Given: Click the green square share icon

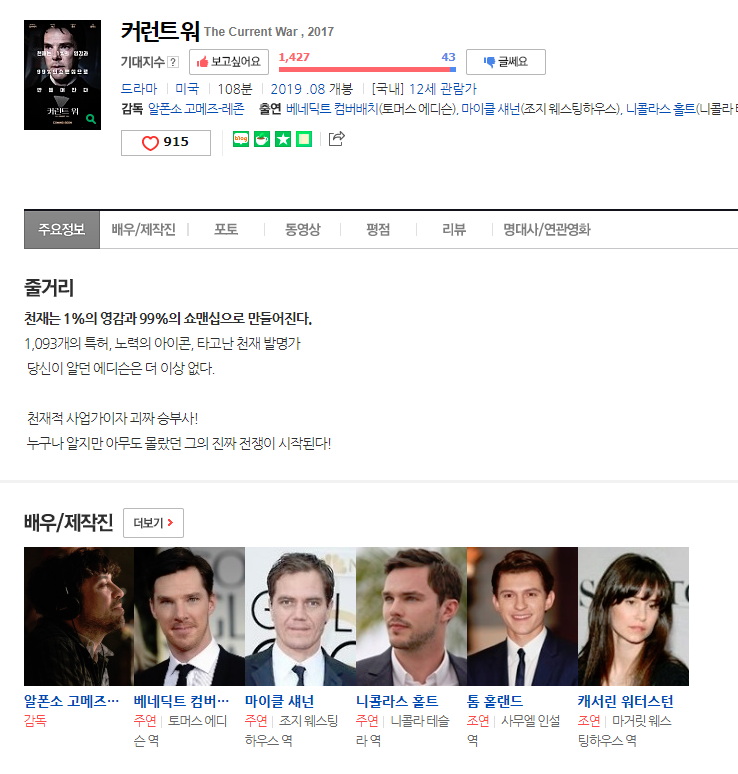Looking at the screenshot, I should (304, 139).
